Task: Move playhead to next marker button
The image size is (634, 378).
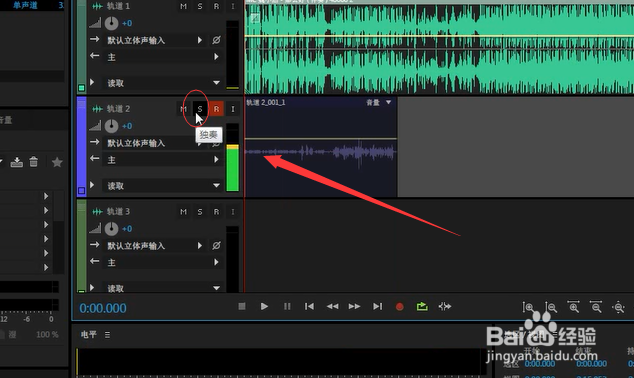Action: pos(377,306)
